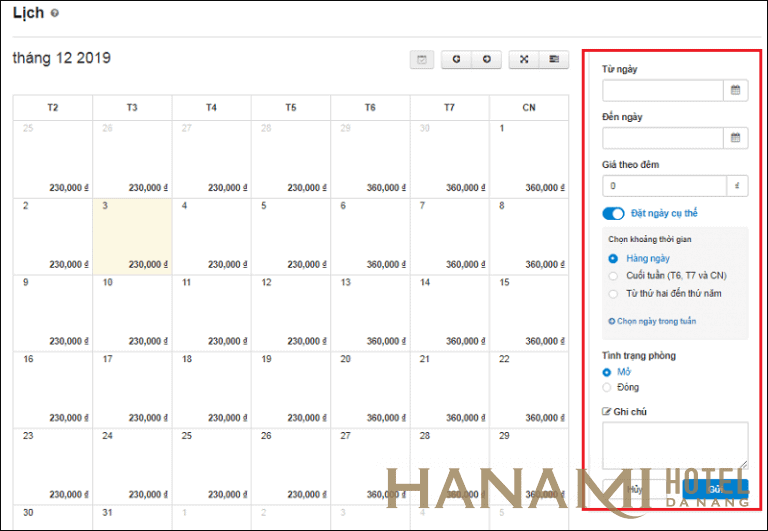
Task: Click inside the Ghi chú notes textarea
Action: click(x=674, y=445)
